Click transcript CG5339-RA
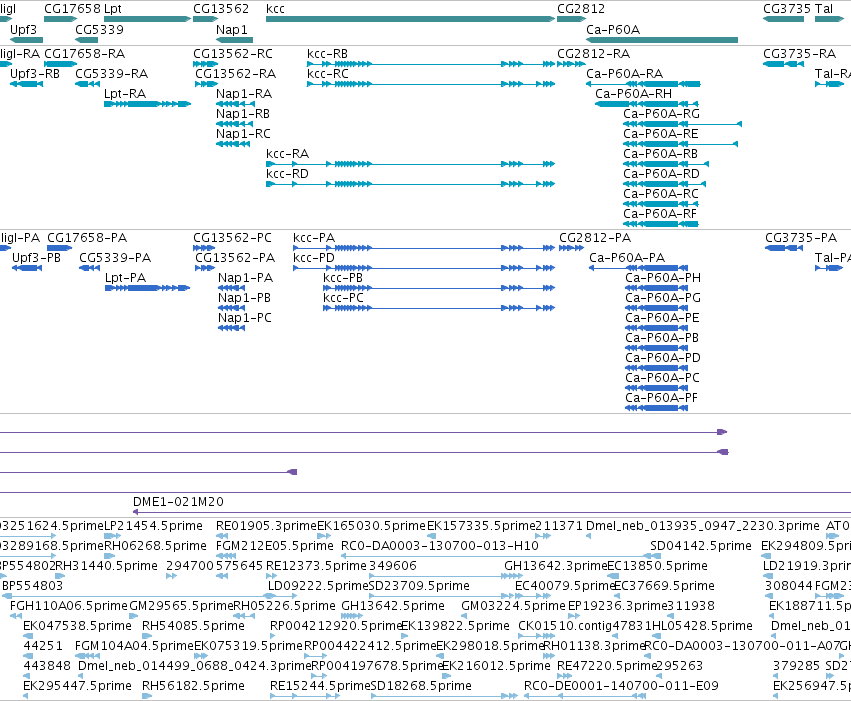Screen dimensions: 851x701 (x=111, y=74)
